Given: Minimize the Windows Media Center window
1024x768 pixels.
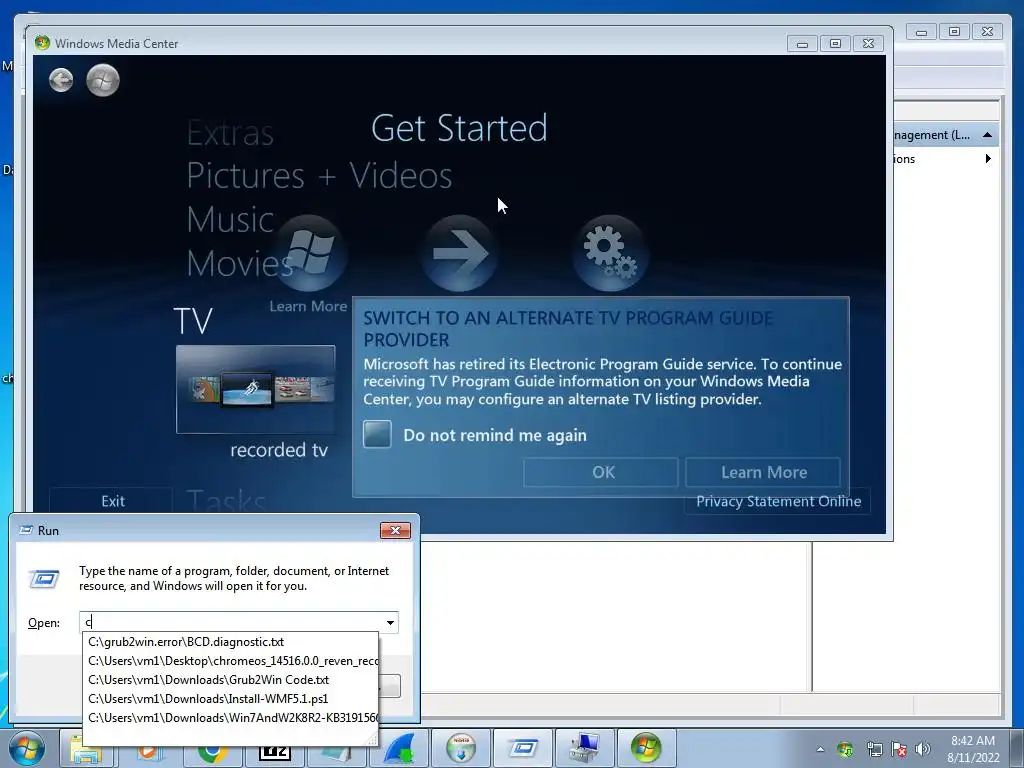Looking at the screenshot, I should click(x=803, y=44).
